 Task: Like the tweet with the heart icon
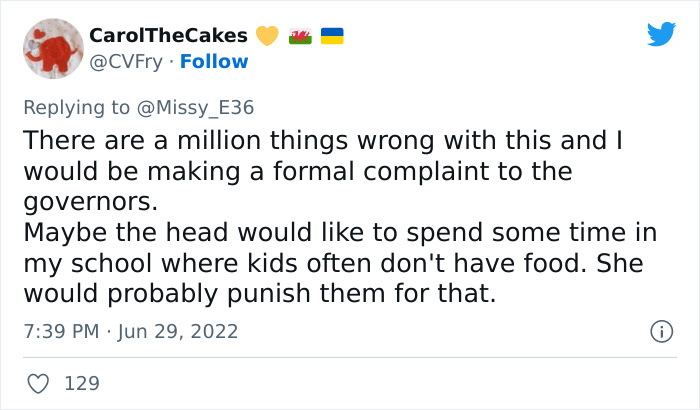pyautogui.click(x=38, y=382)
